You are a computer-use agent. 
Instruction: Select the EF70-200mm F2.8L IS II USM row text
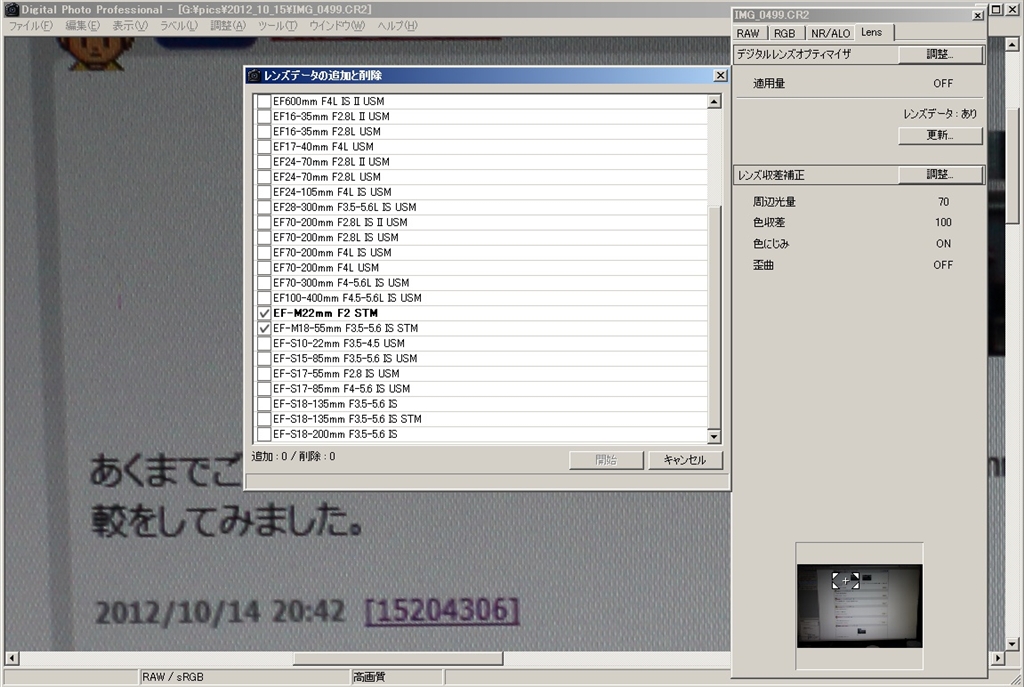click(340, 223)
